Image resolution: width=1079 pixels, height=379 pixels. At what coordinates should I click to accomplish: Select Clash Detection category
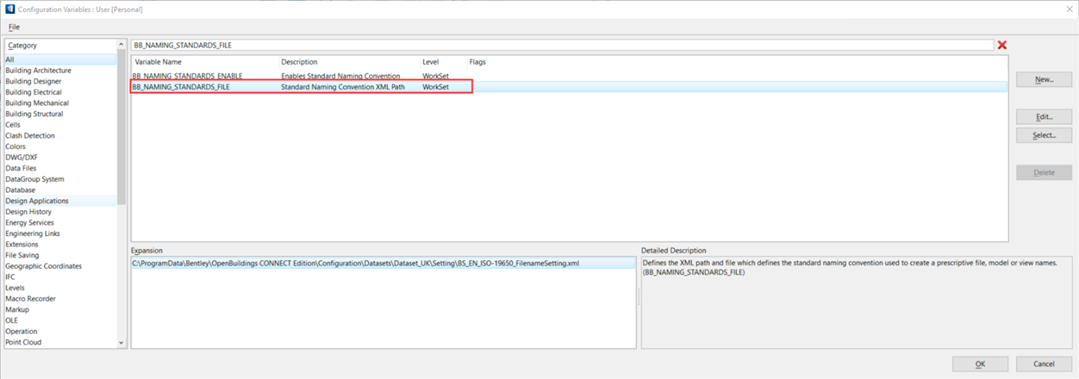(x=61, y=136)
